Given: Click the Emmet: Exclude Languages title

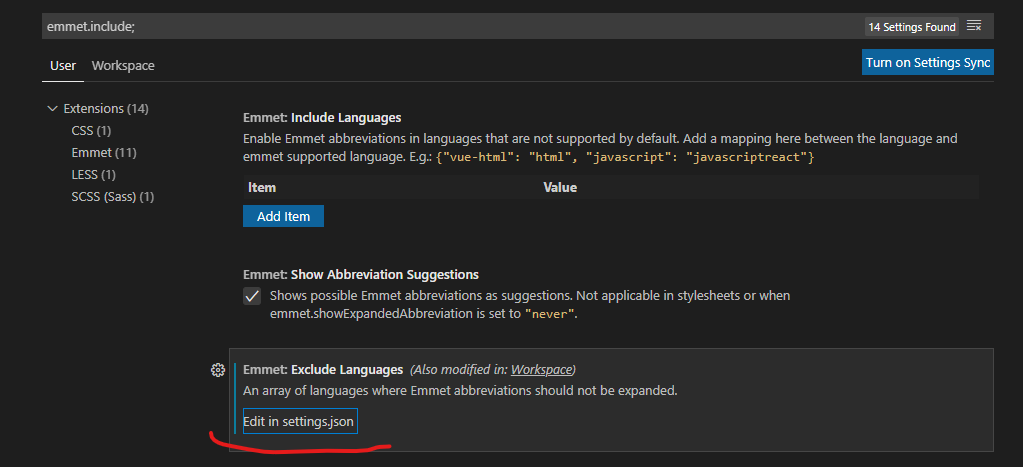Looking at the screenshot, I should [x=323, y=370].
